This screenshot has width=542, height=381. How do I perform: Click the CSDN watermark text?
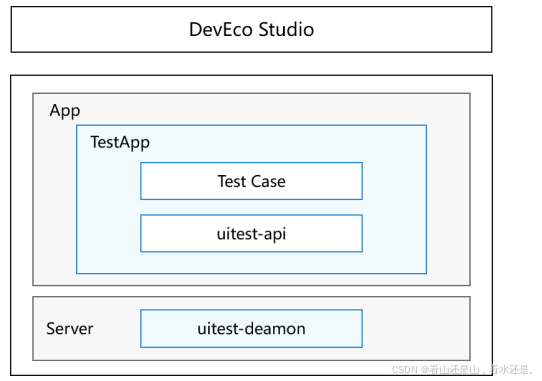tap(405, 370)
